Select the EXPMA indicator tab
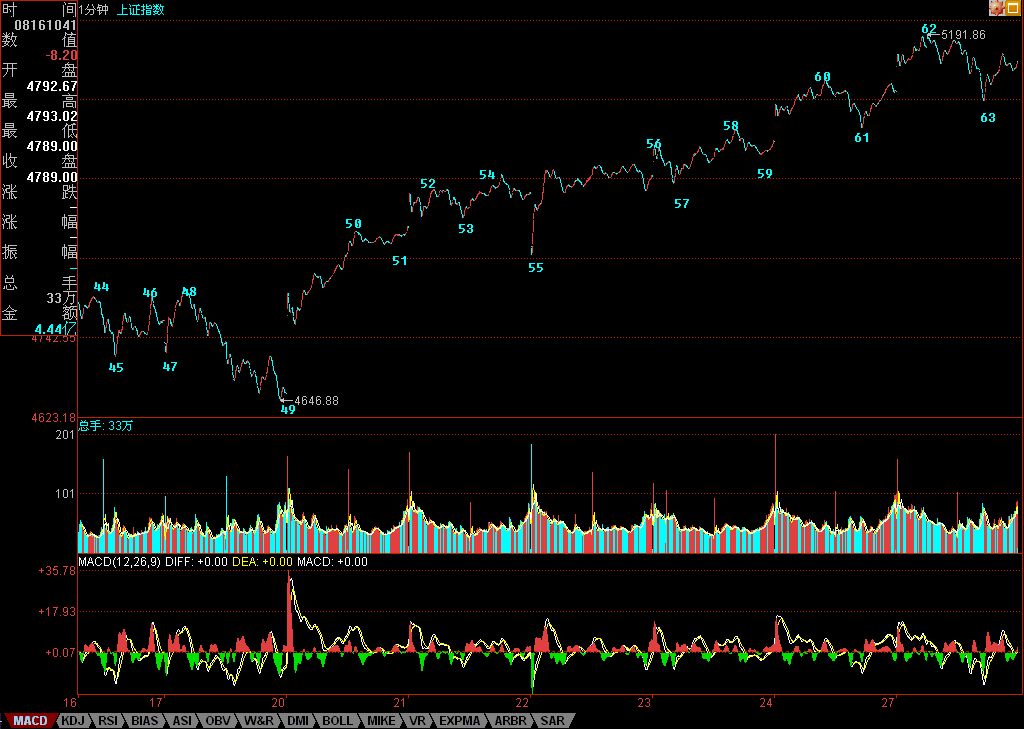This screenshot has height=729, width=1024. click(459, 720)
